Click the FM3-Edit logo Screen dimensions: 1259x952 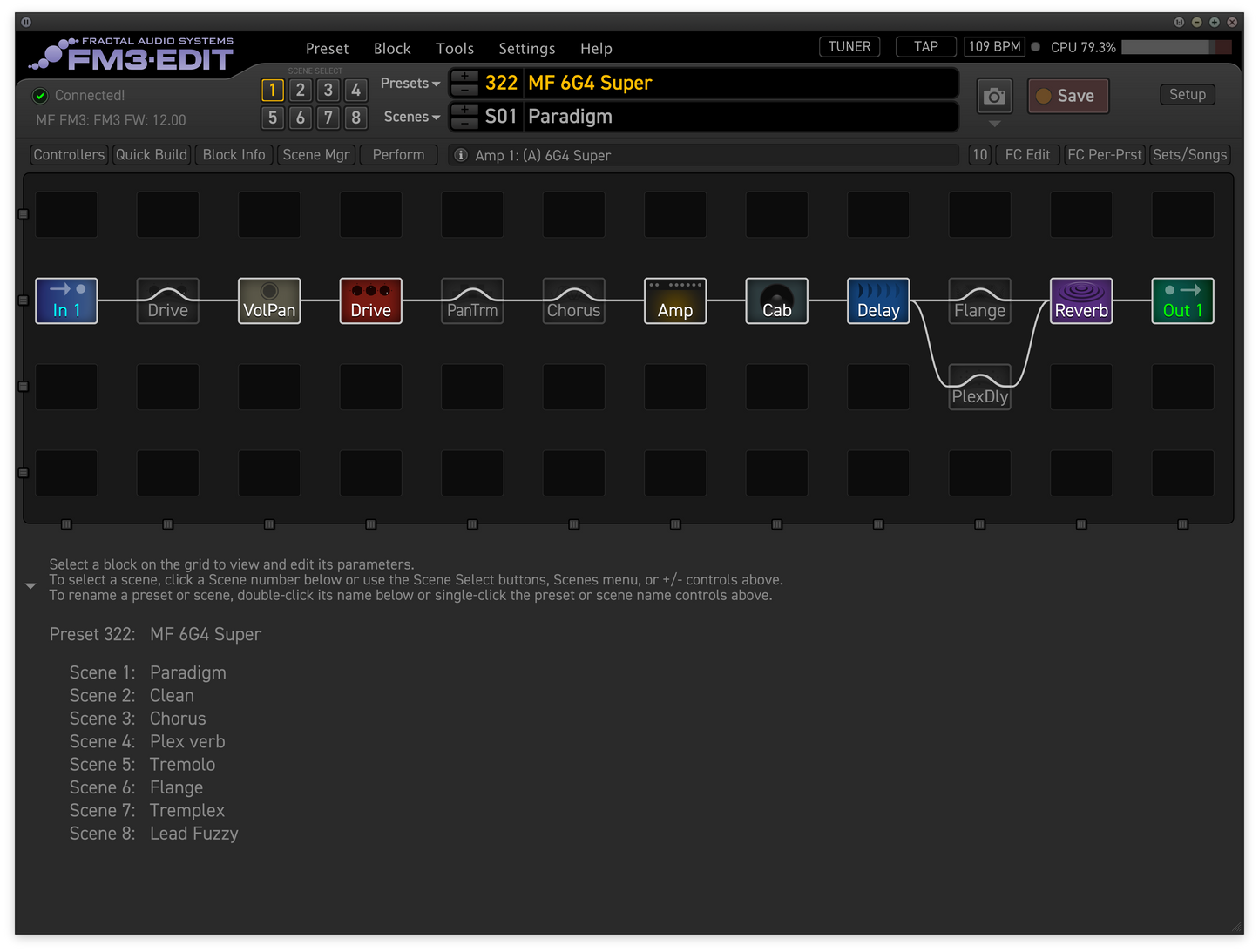click(x=131, y=55)
